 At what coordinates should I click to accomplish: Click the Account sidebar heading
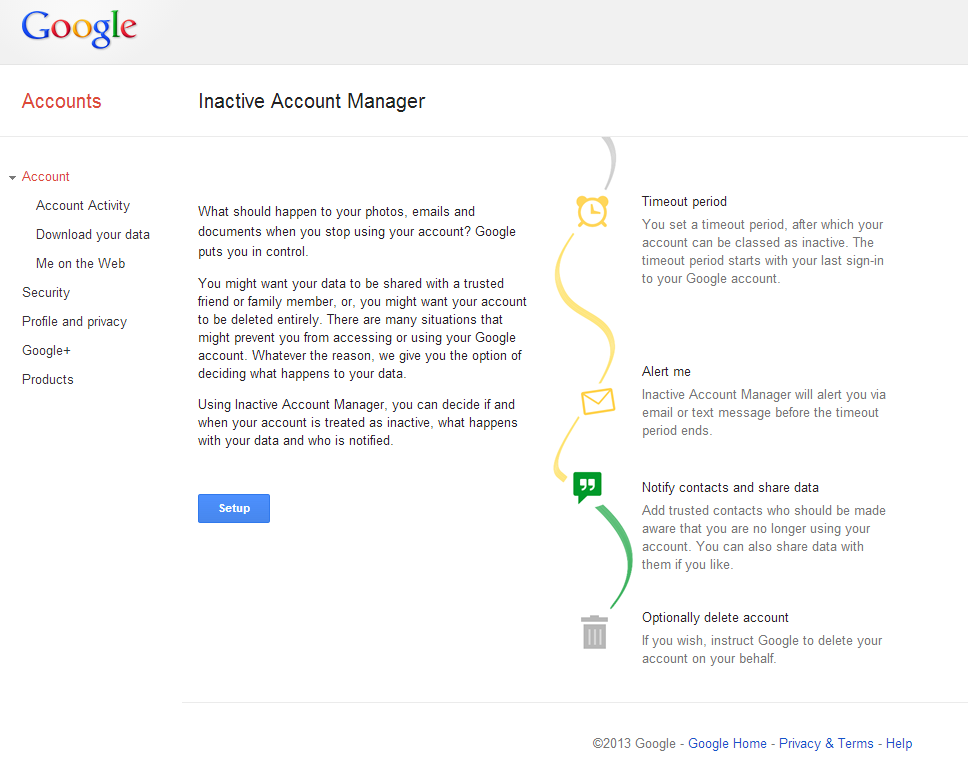[x=46, y=177]
